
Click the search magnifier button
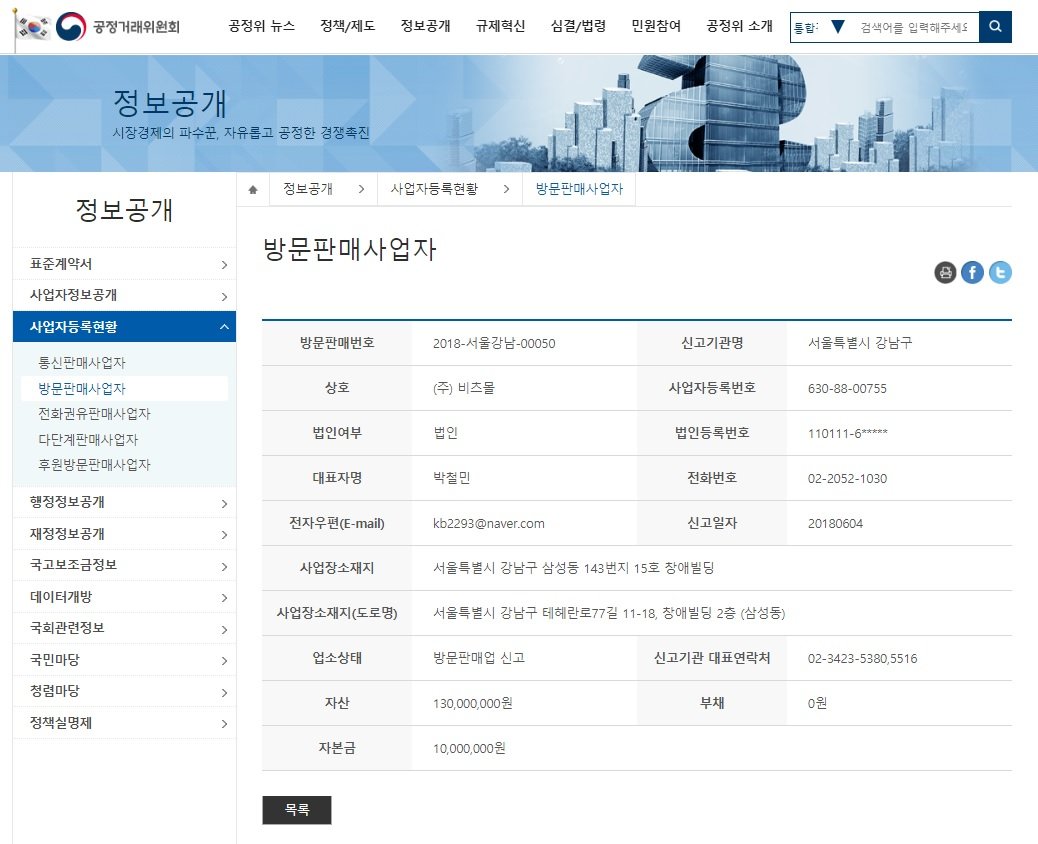pyautogui.click(x=995, y=26)
